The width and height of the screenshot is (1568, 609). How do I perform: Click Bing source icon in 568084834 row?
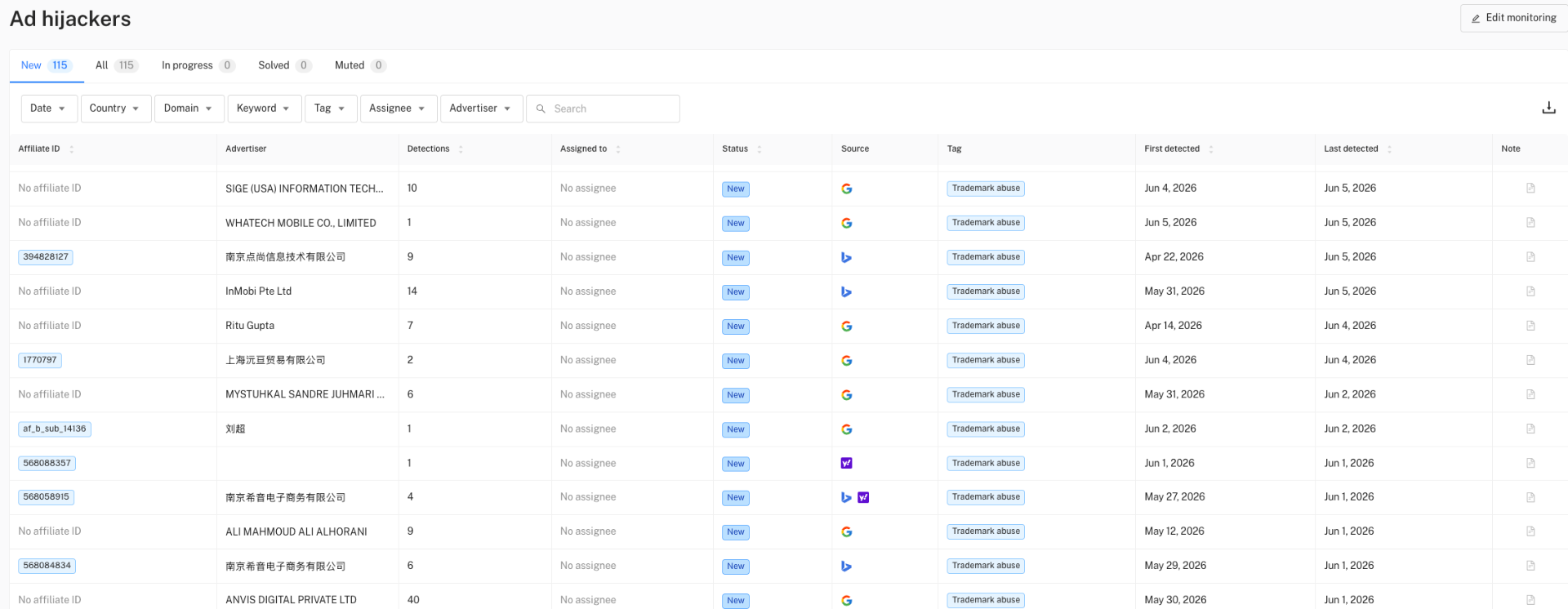(847, 566)
